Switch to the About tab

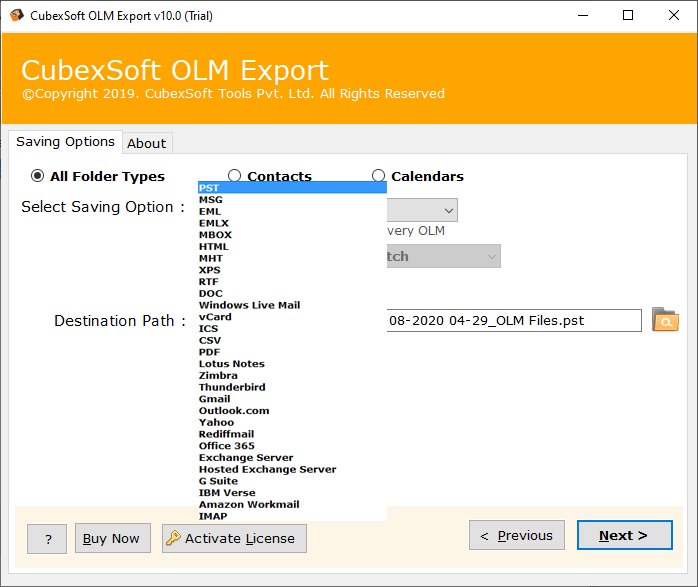(x=146, y=143)
